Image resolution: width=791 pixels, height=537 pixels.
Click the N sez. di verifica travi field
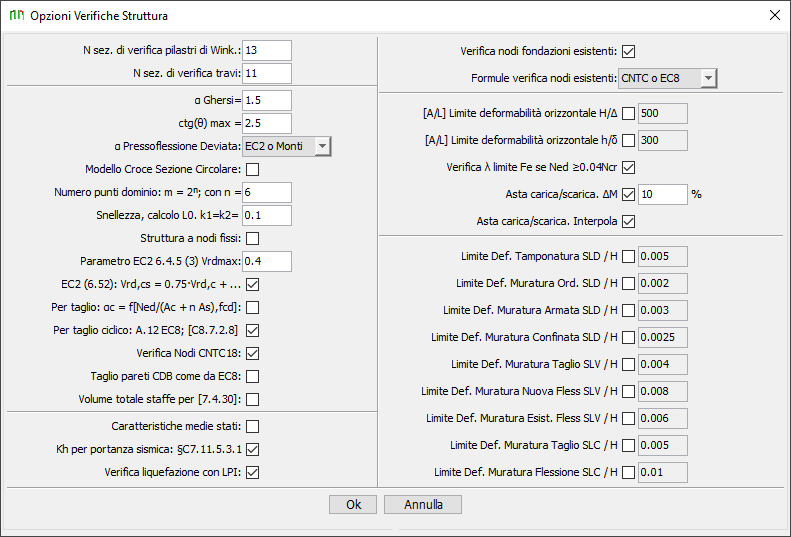click(267, 73)
